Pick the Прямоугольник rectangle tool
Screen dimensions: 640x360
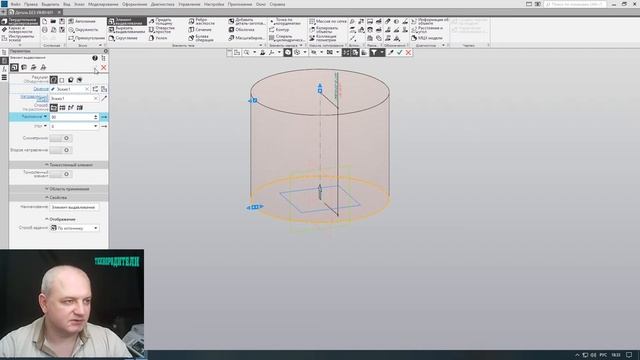point(87,38)
